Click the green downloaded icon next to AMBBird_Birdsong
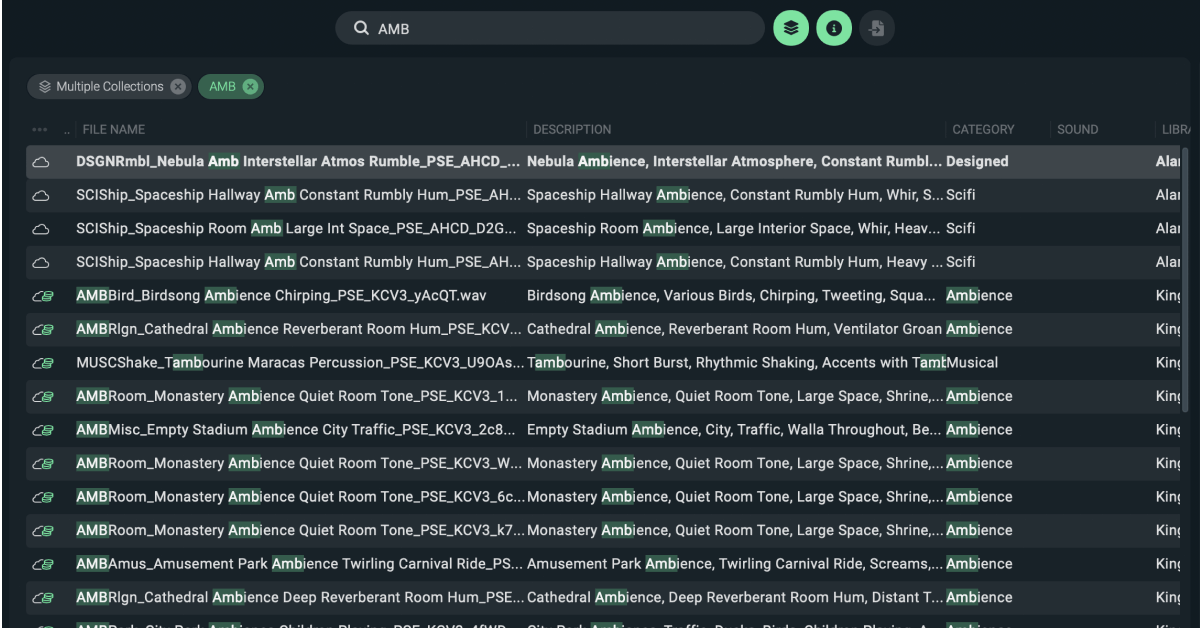This screenshot has height=628, width=1200. coord(42,295)
